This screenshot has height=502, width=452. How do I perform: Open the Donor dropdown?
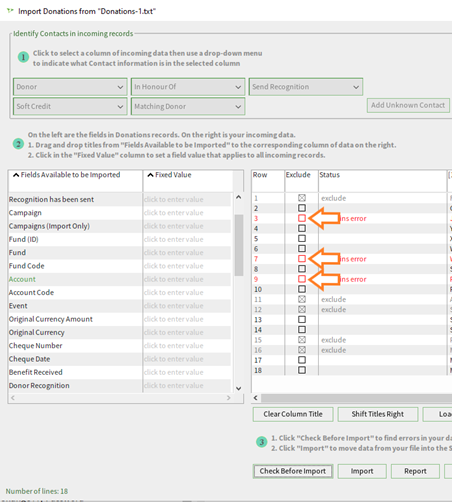(x=70, y=87)
